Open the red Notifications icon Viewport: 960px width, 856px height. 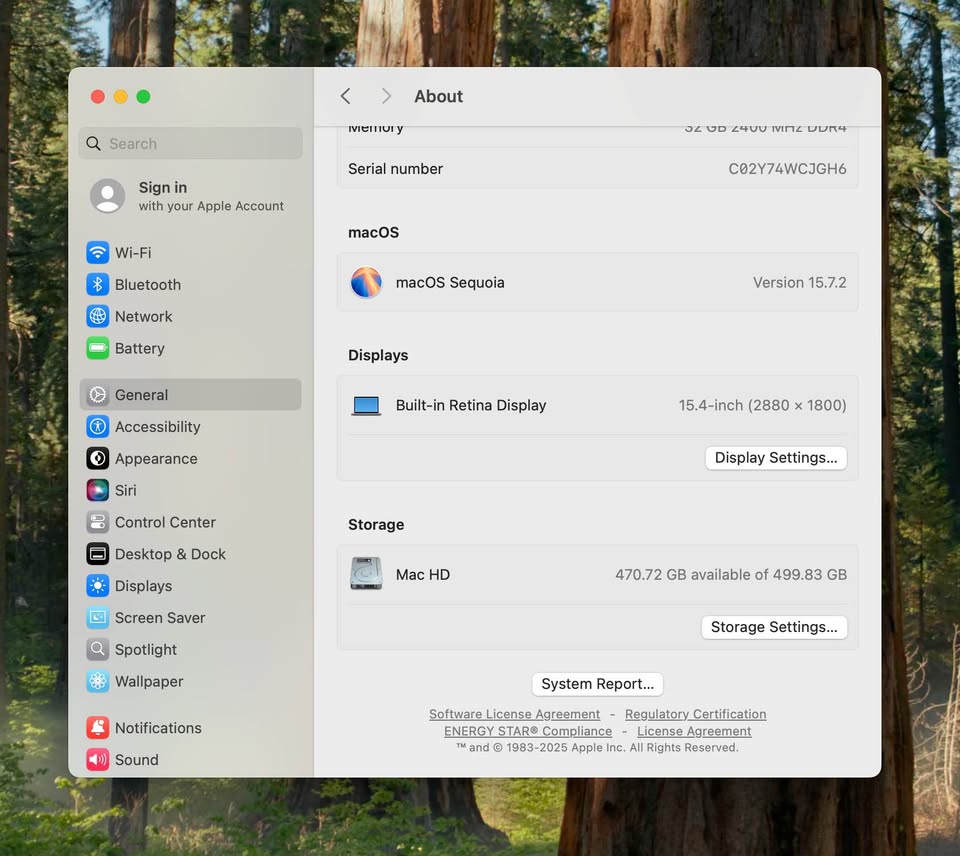[x=97, y=729]
